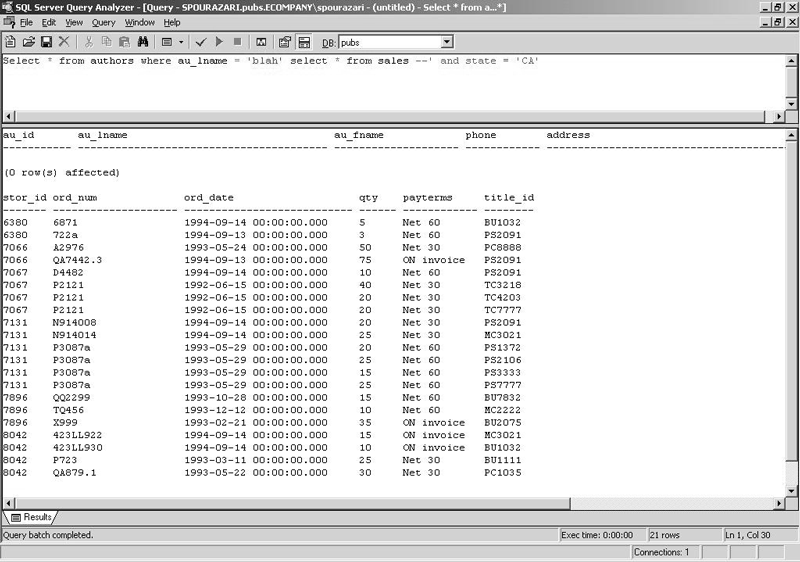800x562 pixels.
Task: Click inside the SQL query editor text
Action: point(270,61)
